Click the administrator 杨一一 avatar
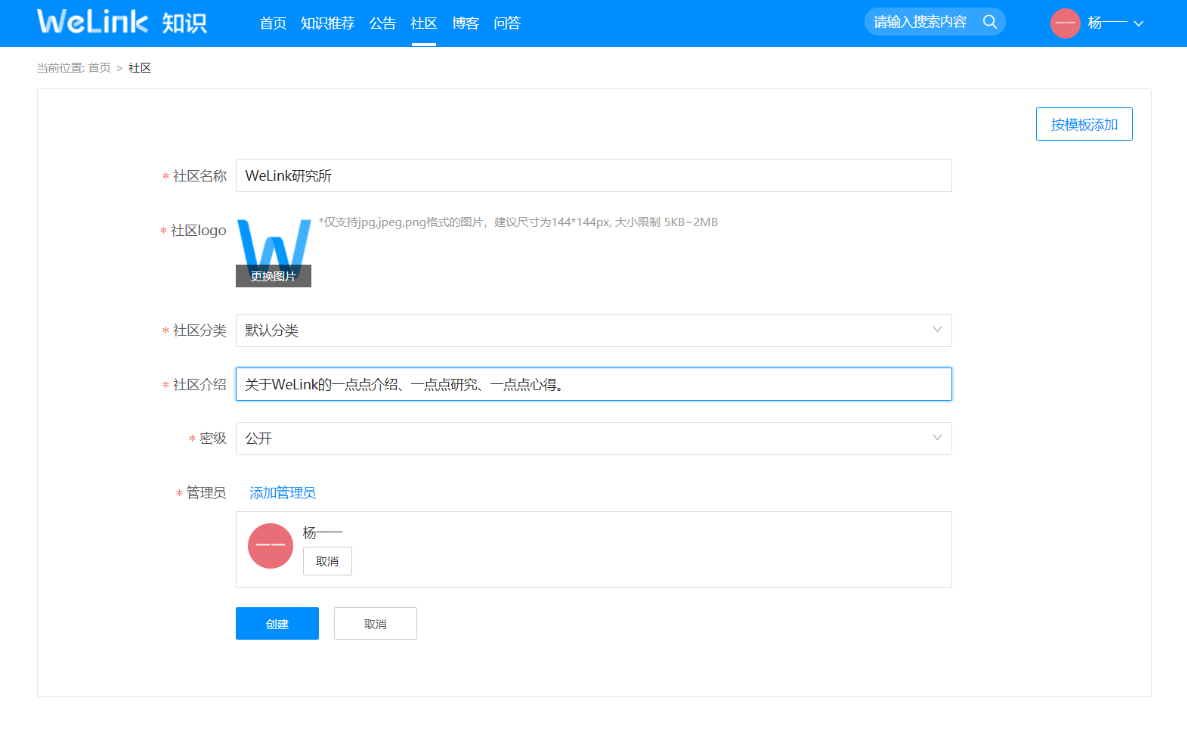This screenshot has height=735, width=1187. tap(270, 545)
